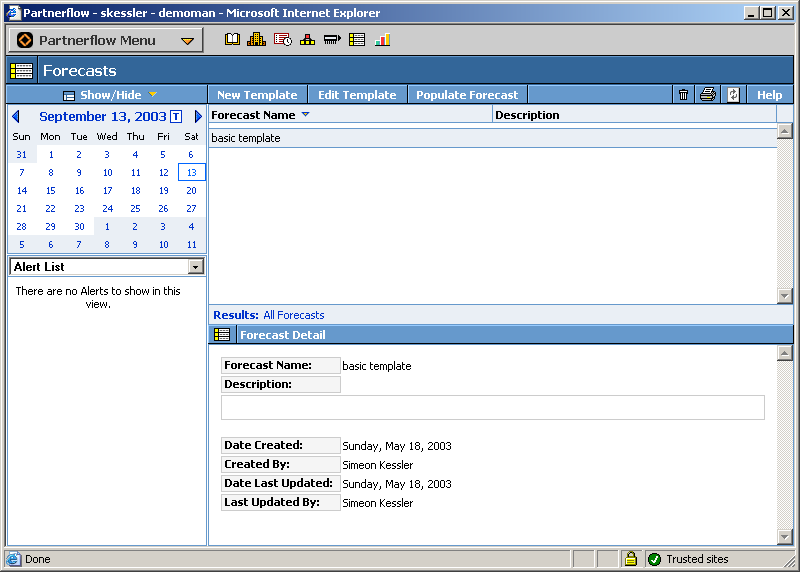The image size is (800, 572).
Task: Refresh the forecast list with refresh icon
Action: [x=733, y=94]
